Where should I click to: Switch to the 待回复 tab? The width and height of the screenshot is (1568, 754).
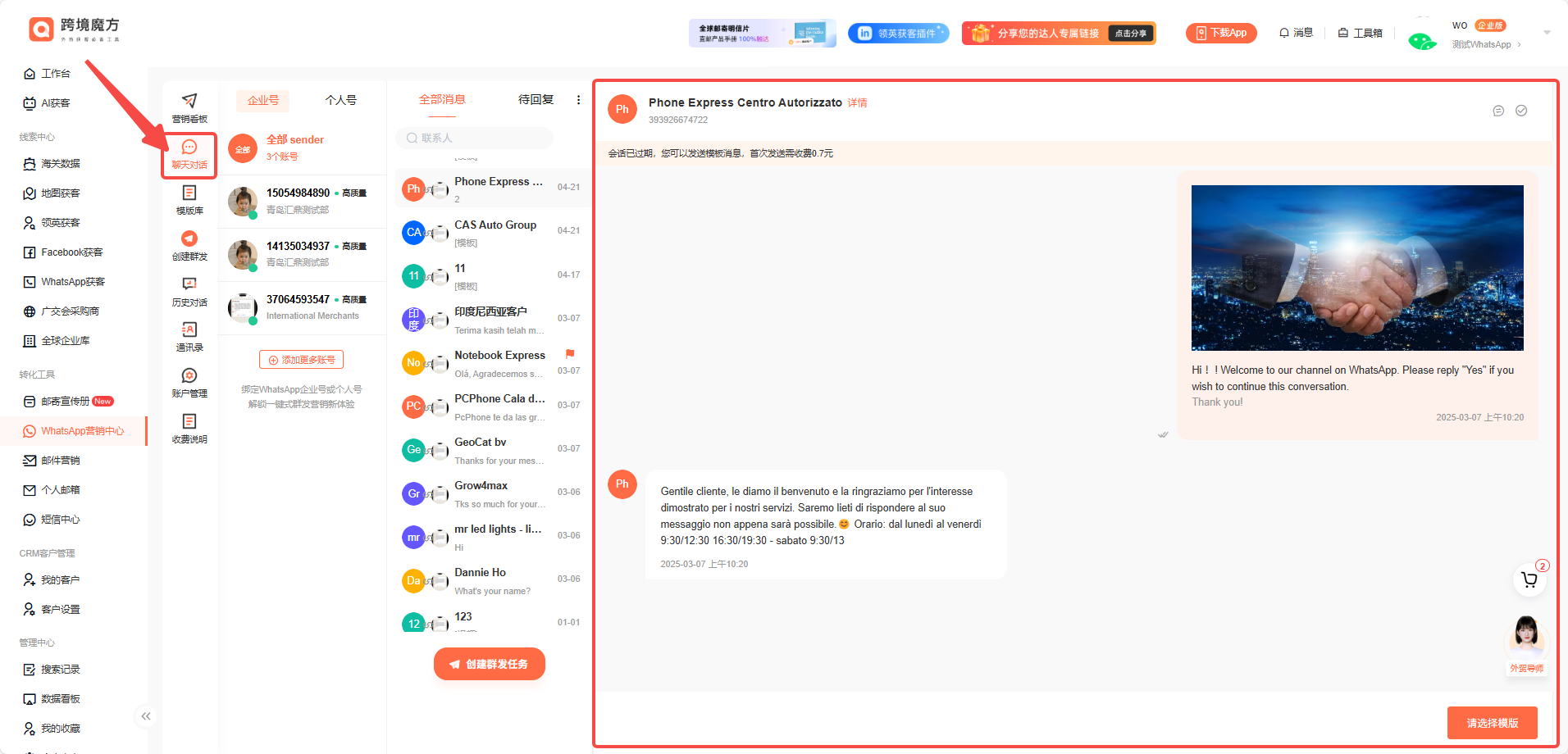pos(536,99)
